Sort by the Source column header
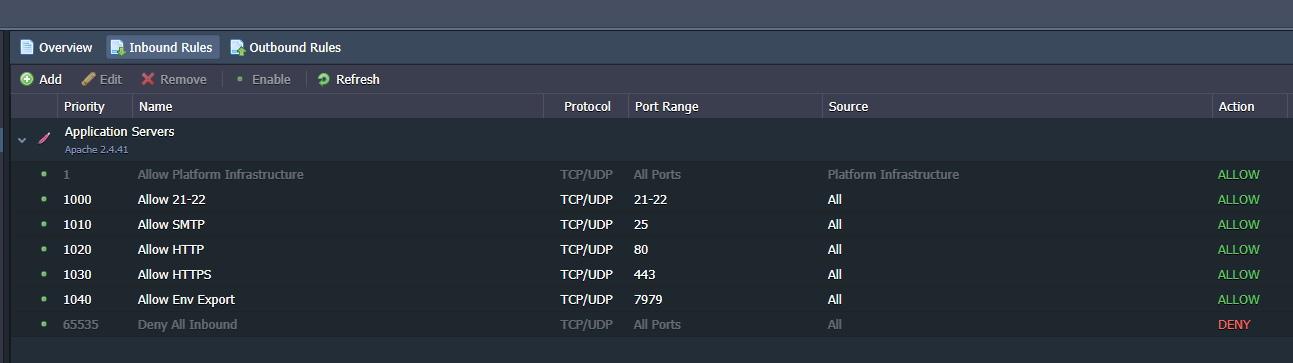 1017,106
